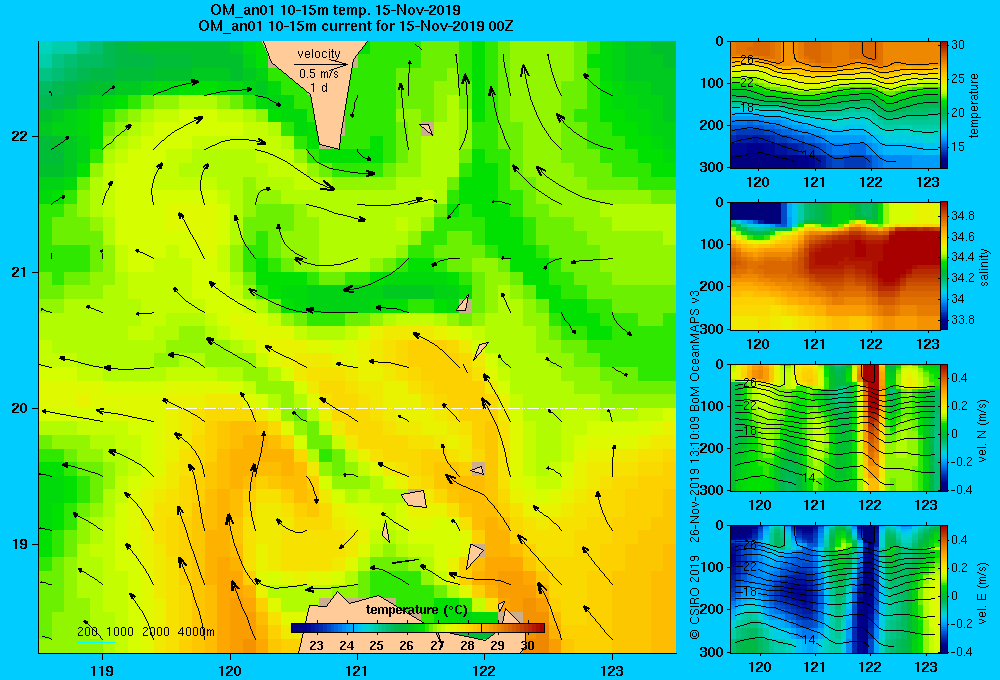Click depth label 0 on vel. E section axis
Screen dimensions: 1000x680
pos(719,526)
